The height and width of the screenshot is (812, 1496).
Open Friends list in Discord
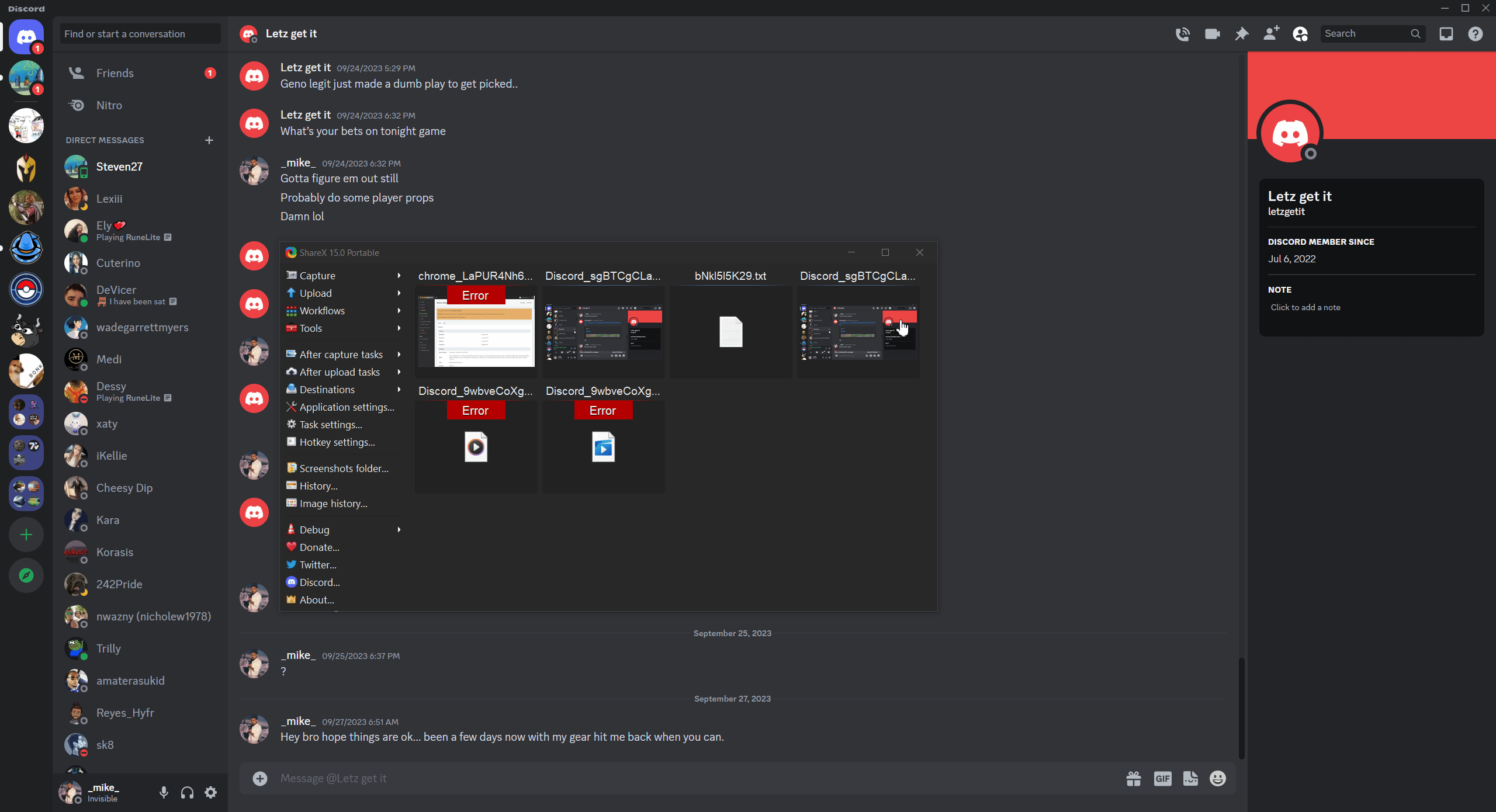pos(113,73)
